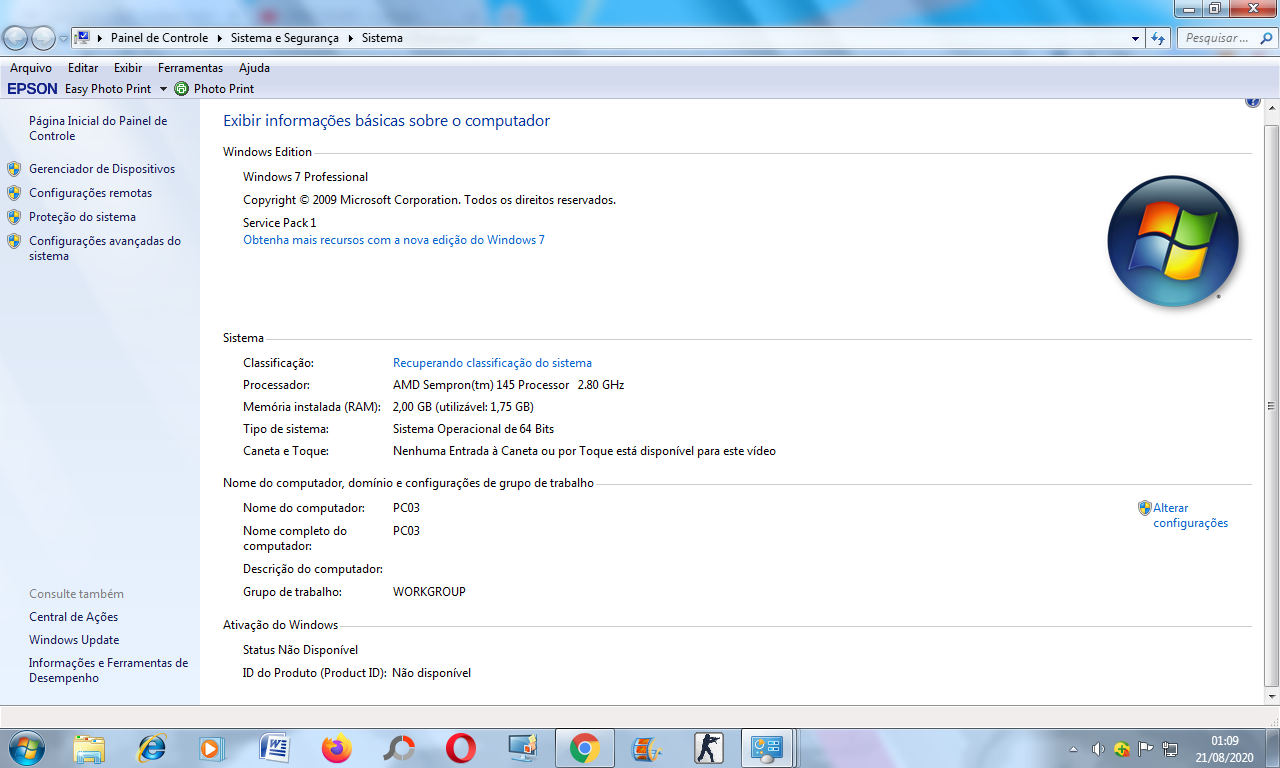The height and width of the screenshot is (768, 1280).
Task: Open the Ferramentas menu
Action: [190, 68]
